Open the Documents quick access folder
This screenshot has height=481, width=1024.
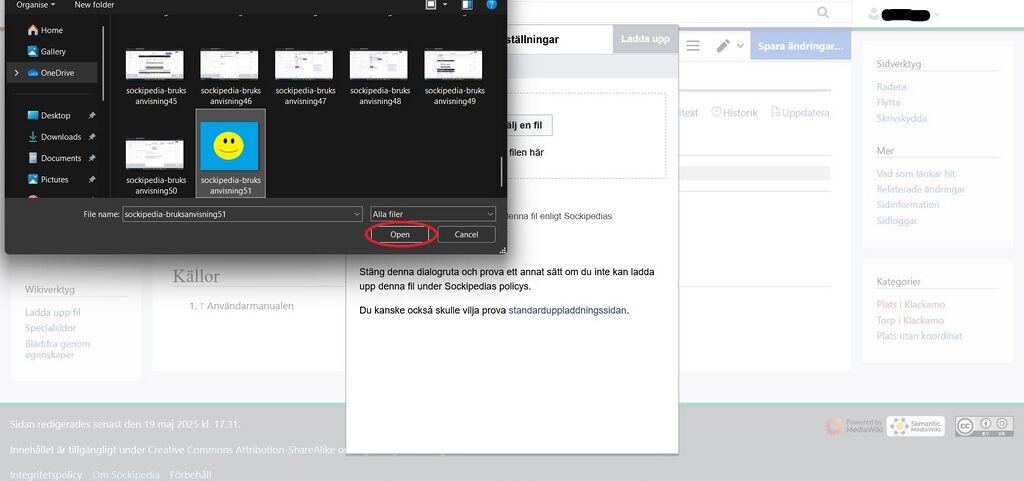pyautogui.click(x=60, y=158)
